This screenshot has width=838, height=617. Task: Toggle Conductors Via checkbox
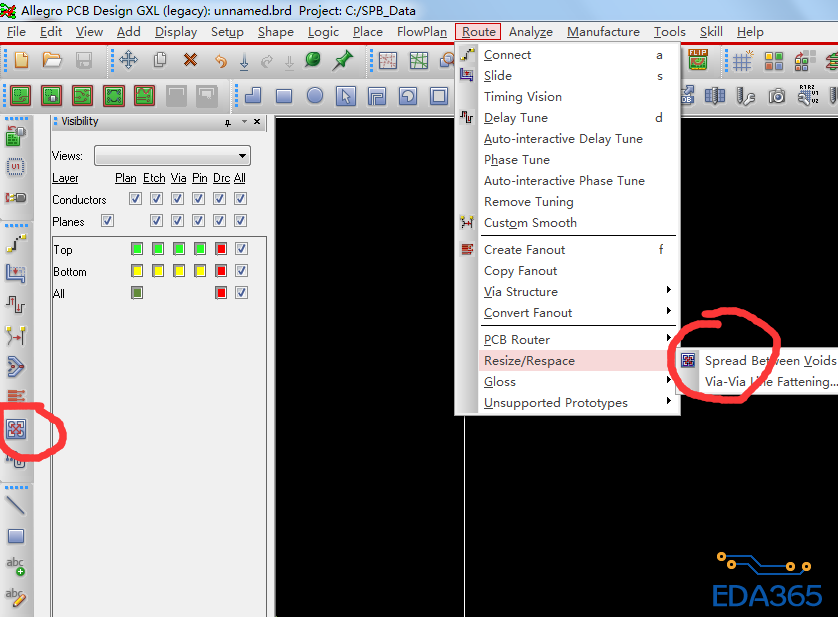(x=177, y=199)
